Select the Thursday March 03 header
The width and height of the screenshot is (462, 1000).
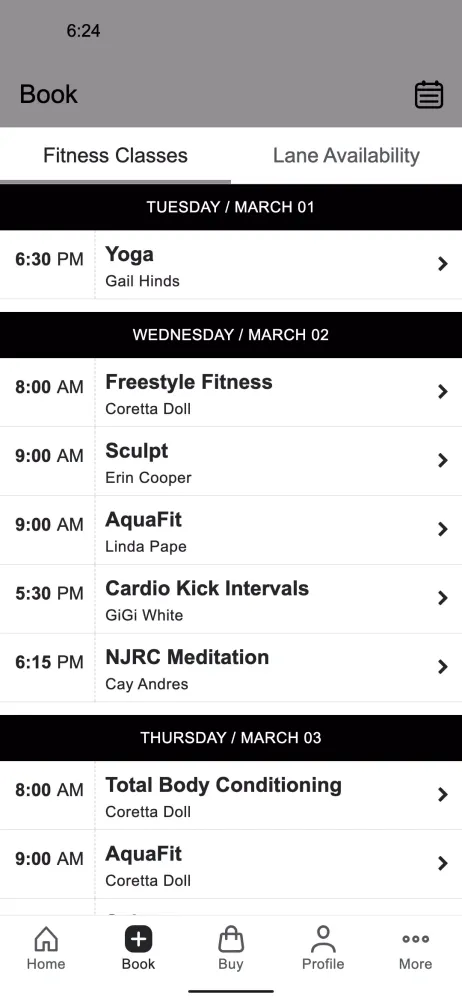tap(231, 738)
